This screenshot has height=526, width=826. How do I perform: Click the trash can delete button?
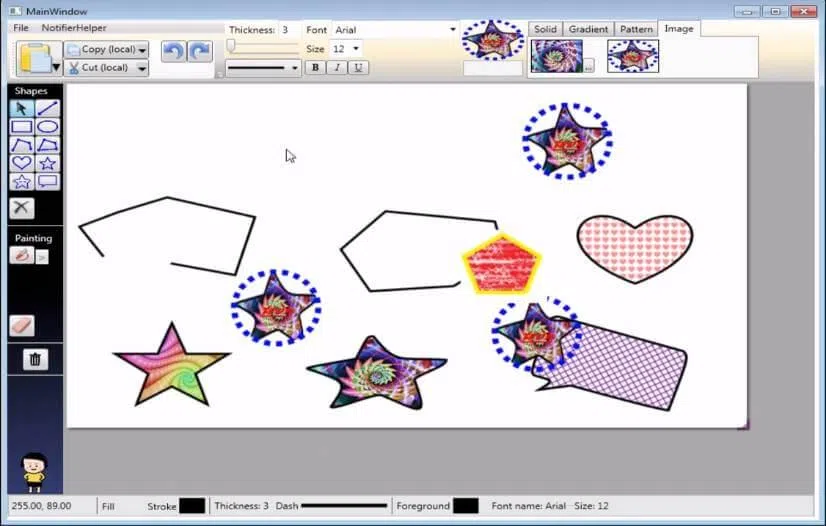(x=35, y=360)
